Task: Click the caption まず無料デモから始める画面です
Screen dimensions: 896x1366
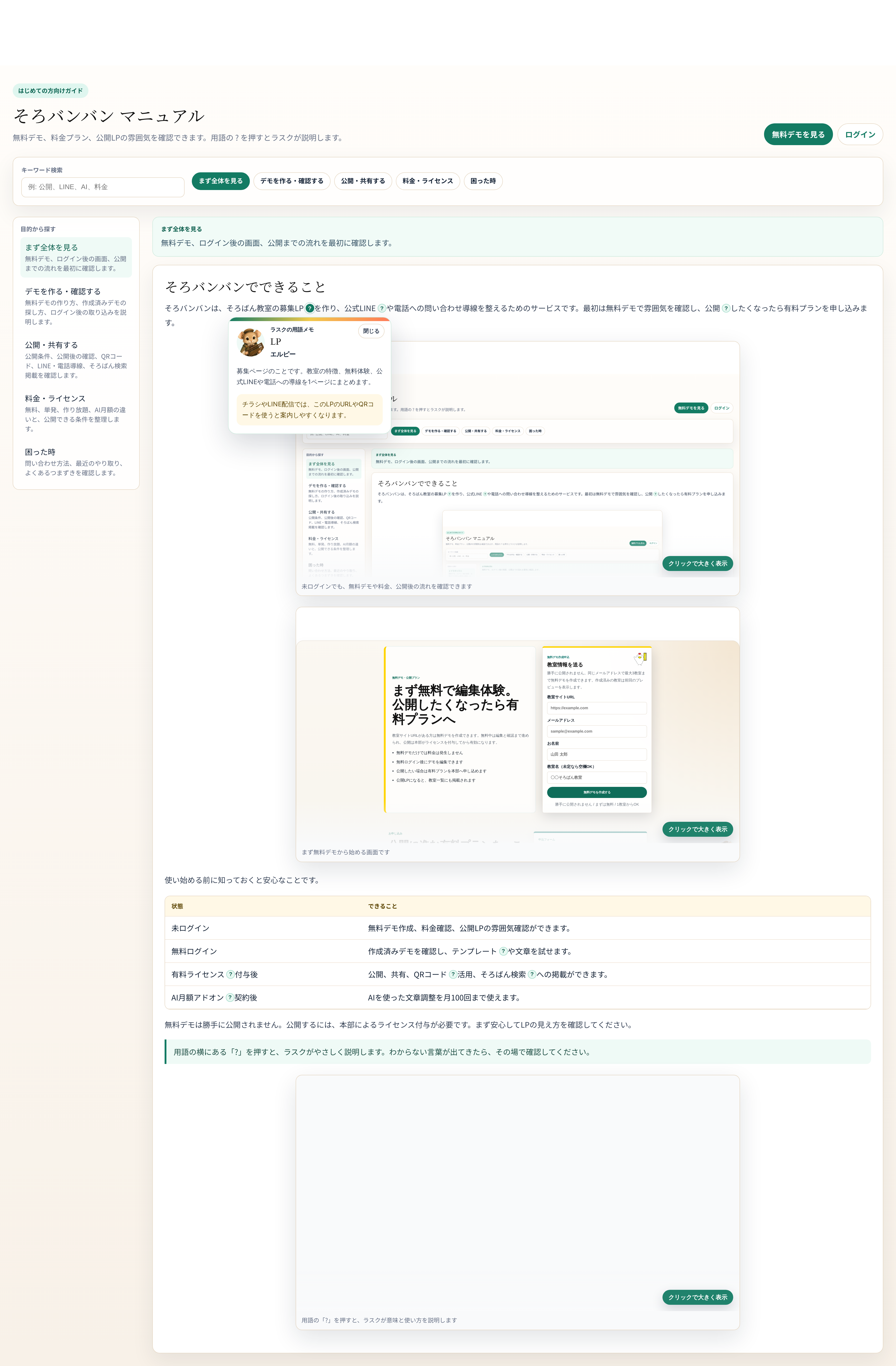Action: click(x=346, y=852)
